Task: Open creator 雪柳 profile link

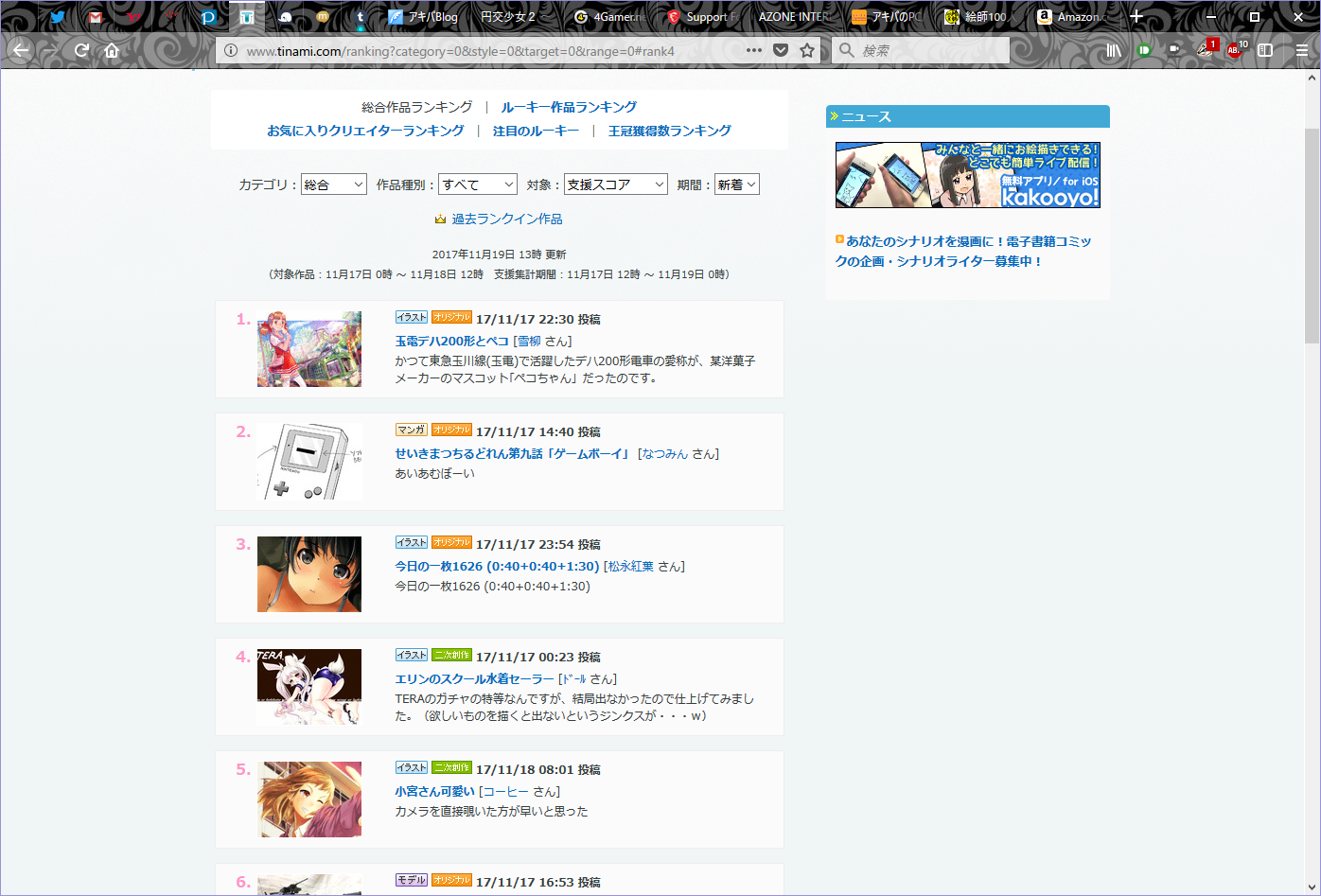Action: coord(529,341)
